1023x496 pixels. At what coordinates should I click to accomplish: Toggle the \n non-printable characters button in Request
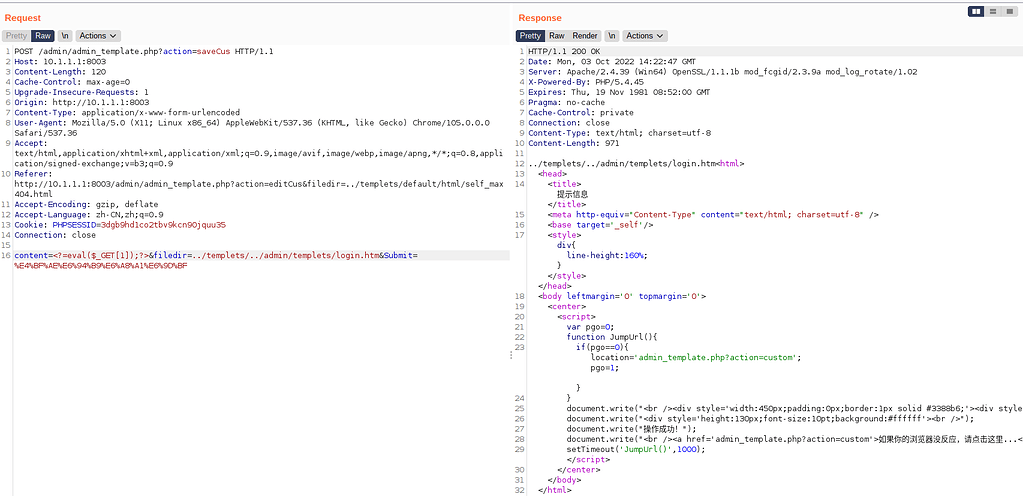point(65,36)
